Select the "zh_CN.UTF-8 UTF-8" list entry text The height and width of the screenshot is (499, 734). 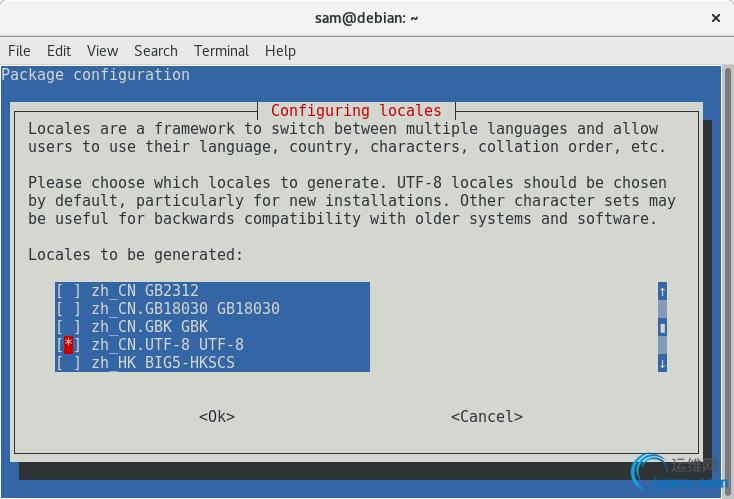[168, 345]
